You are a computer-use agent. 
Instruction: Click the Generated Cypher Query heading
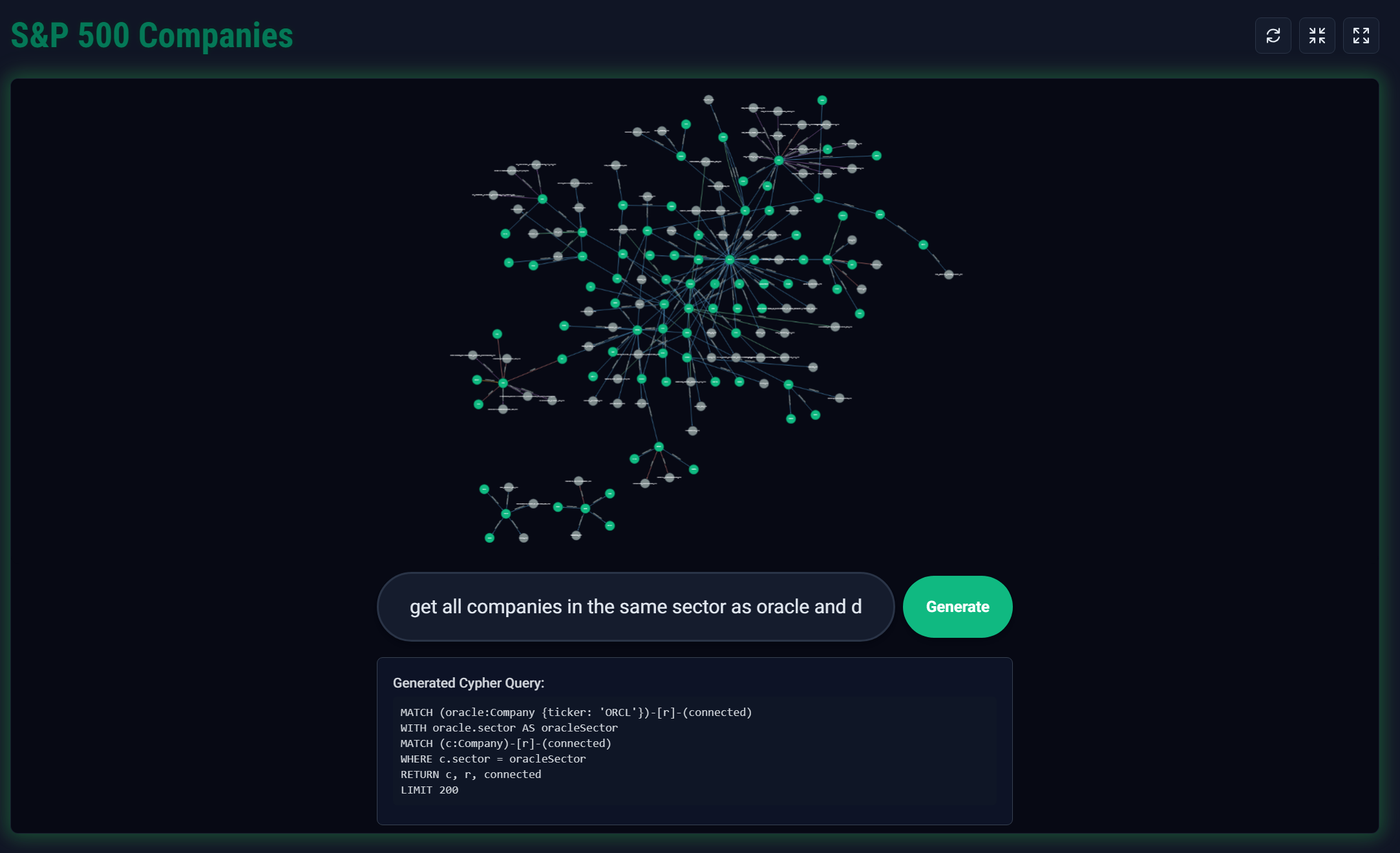[x=468, y=683]
